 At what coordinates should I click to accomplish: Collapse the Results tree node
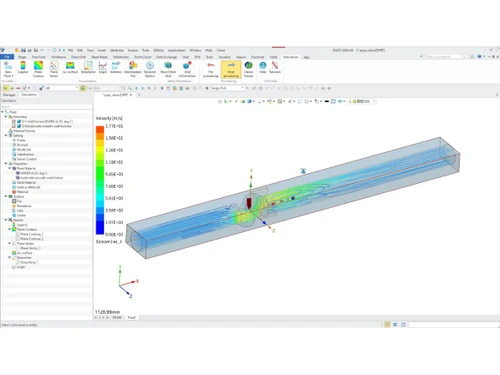[x=6, y=220]
